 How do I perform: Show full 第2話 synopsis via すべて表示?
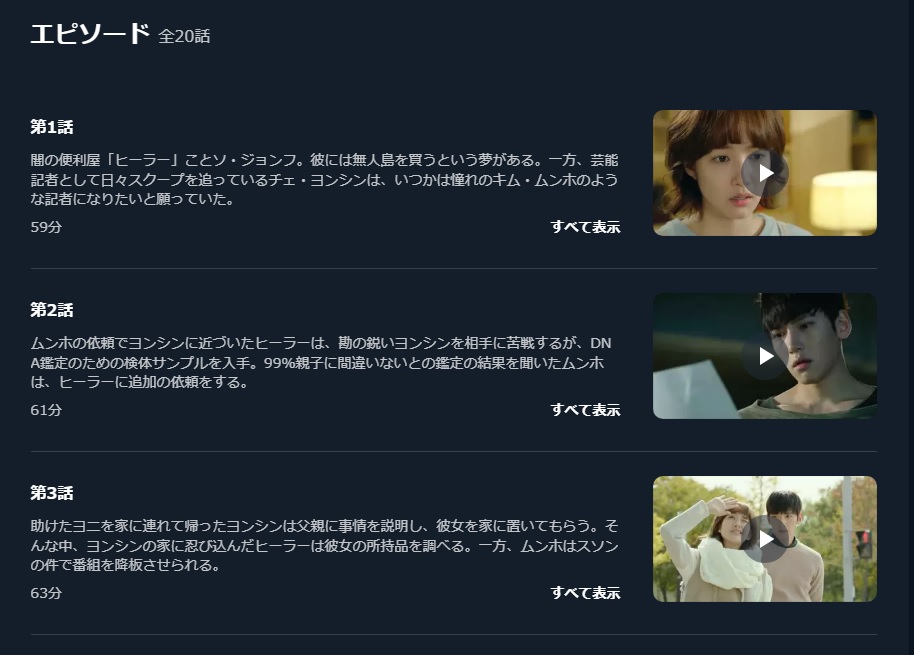[585, 410]
